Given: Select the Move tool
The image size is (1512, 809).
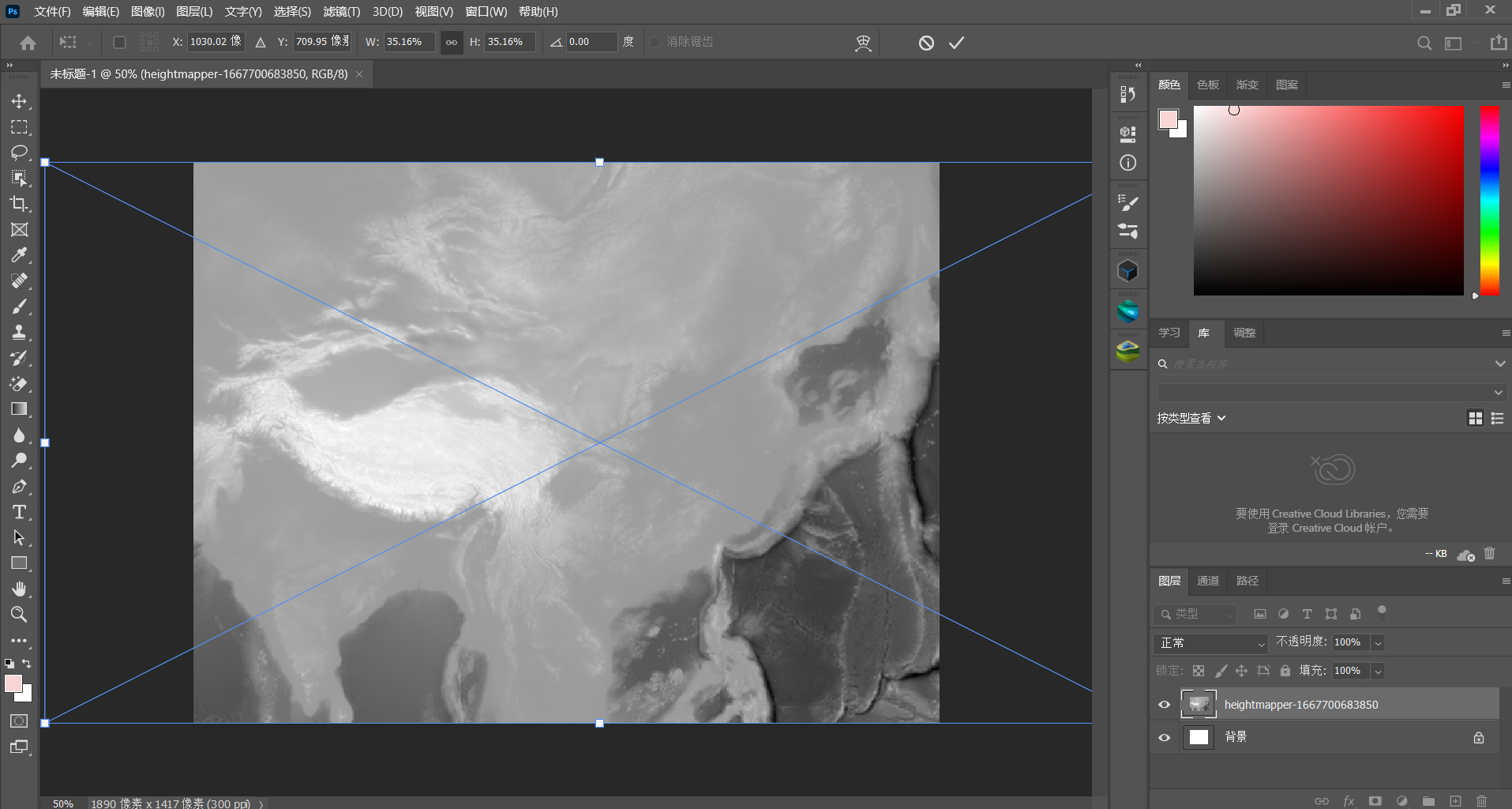Looking at the screenshot, I should 19,101.
